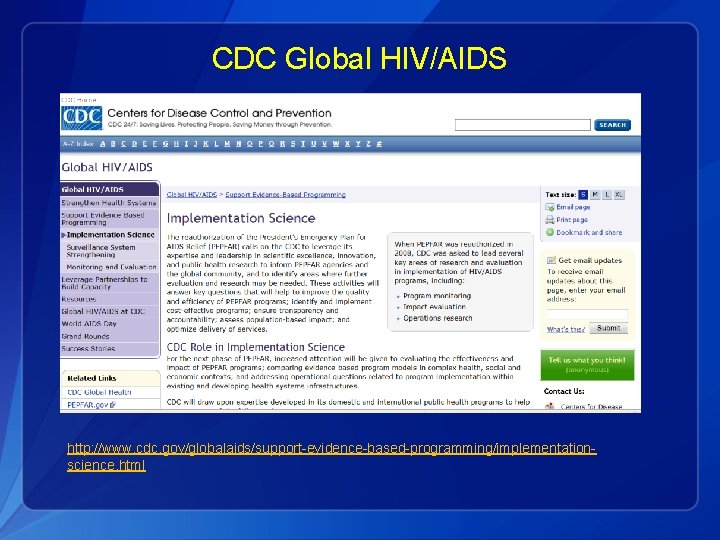Image resolution: width=720 pixels, height=540 pixels.
Task: Open Success Stories in sidebar
Action: [x=109, y=349]
